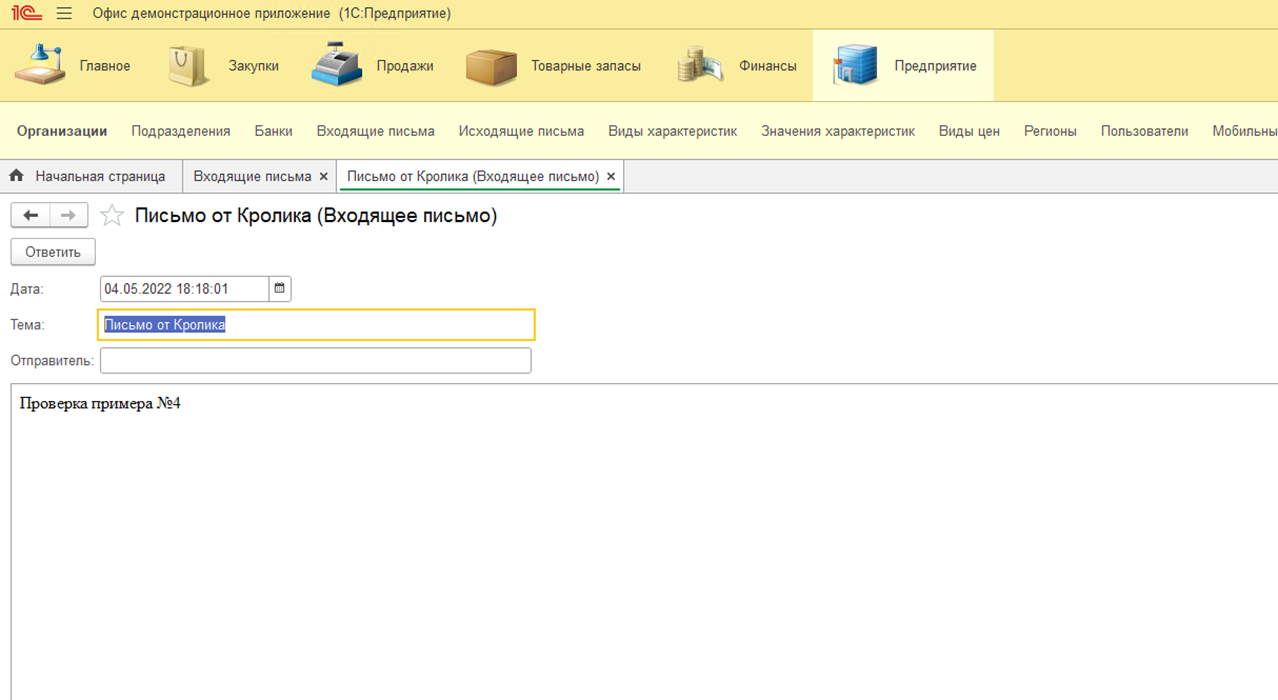
Task: Open the Продажи cash register section
Action: 372,66
